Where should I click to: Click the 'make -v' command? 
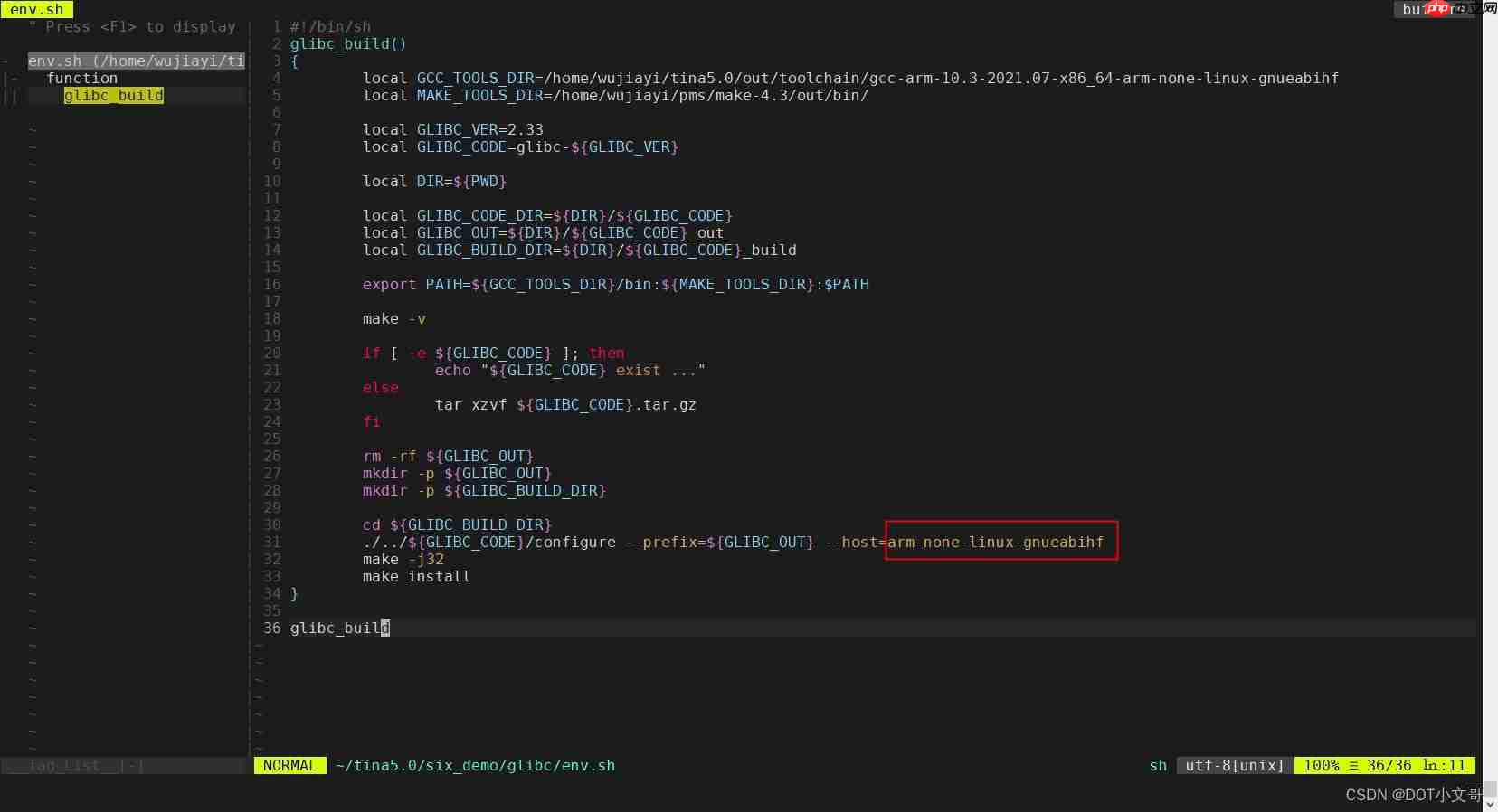coord(393,318)
